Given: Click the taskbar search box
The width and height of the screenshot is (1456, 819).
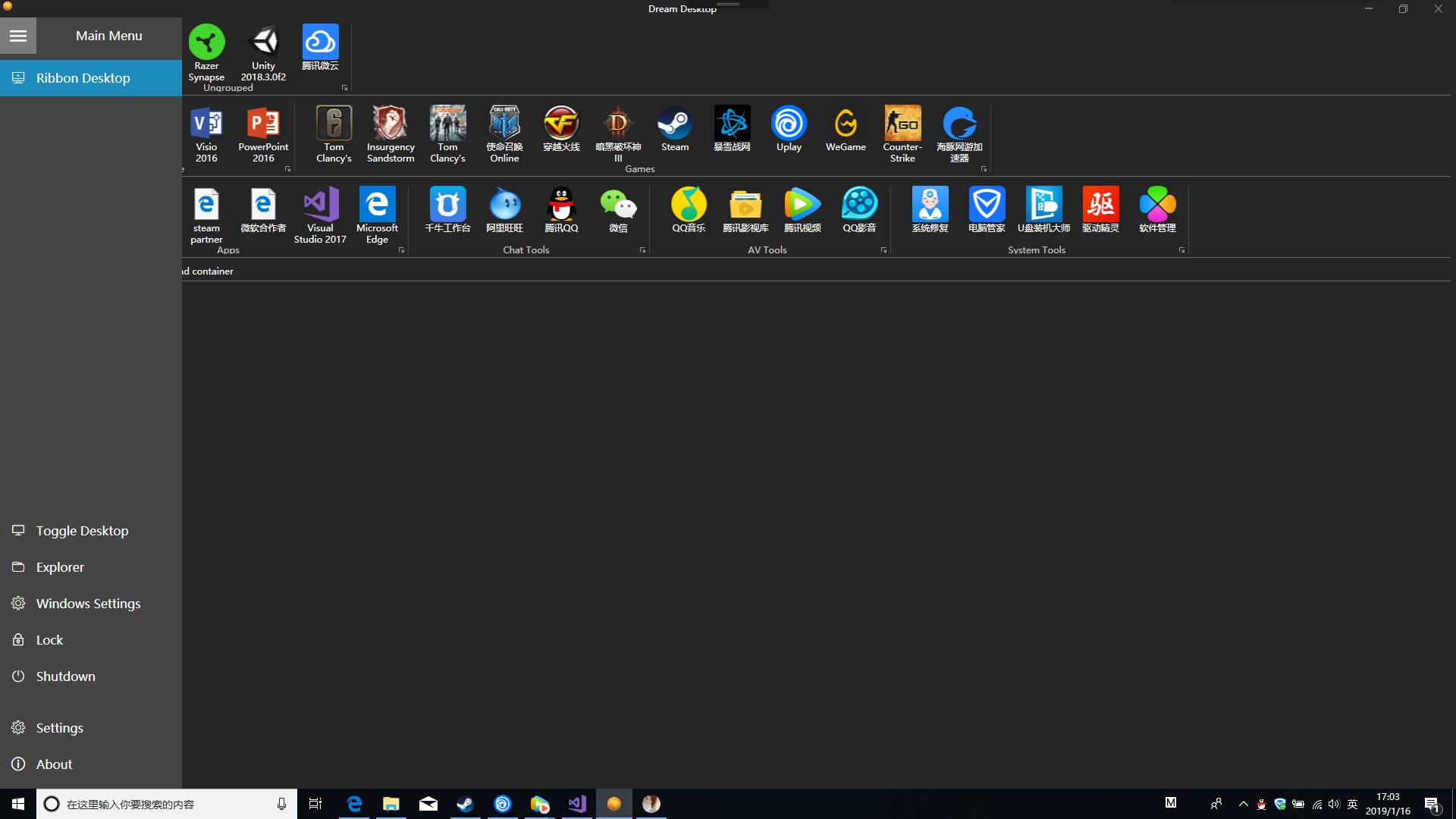Looking at the screenshot, I should (x=167, y=804).
